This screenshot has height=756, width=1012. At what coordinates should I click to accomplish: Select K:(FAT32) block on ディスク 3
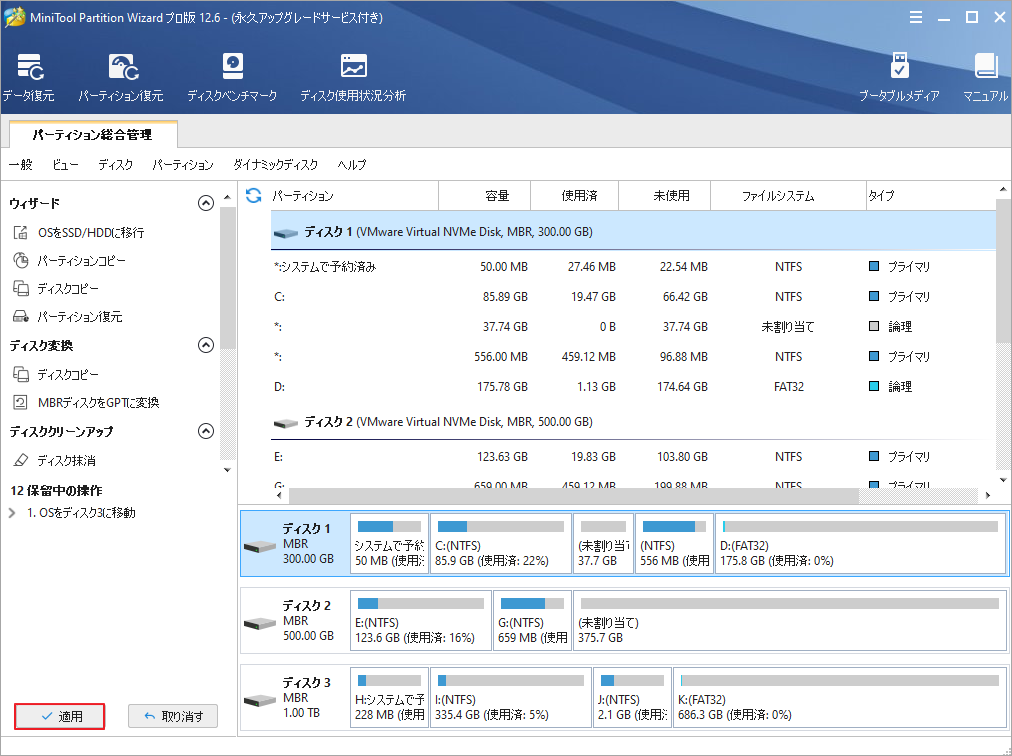840,697
